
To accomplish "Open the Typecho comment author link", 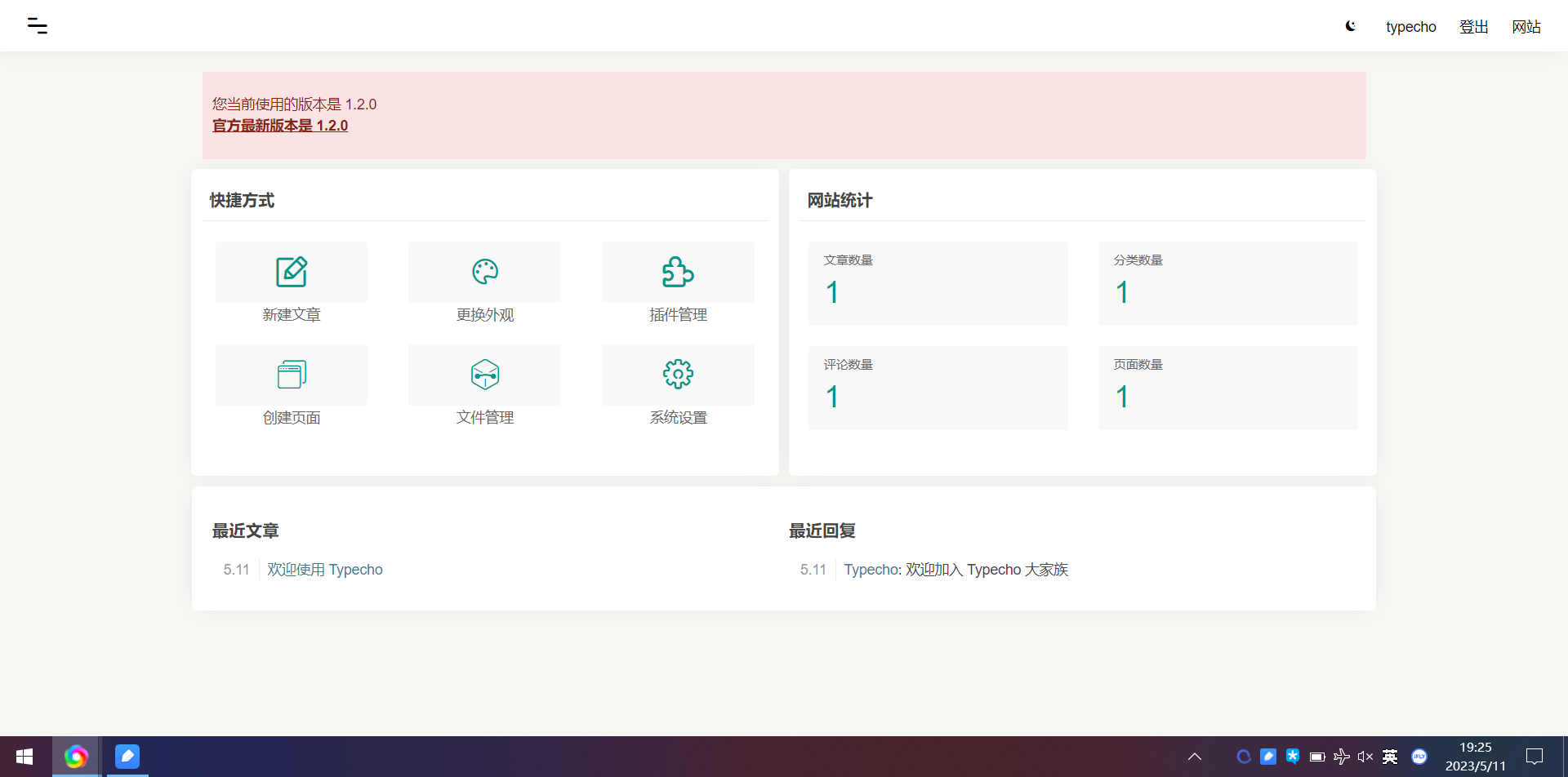I will pyautogui.click(x=871, y=570).
